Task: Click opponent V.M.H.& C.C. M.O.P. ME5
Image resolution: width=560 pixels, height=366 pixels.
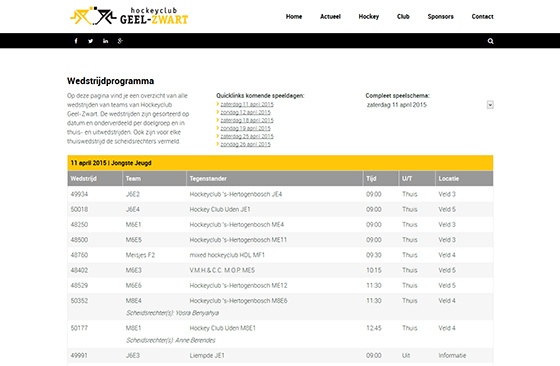Action: coord(222,270)
